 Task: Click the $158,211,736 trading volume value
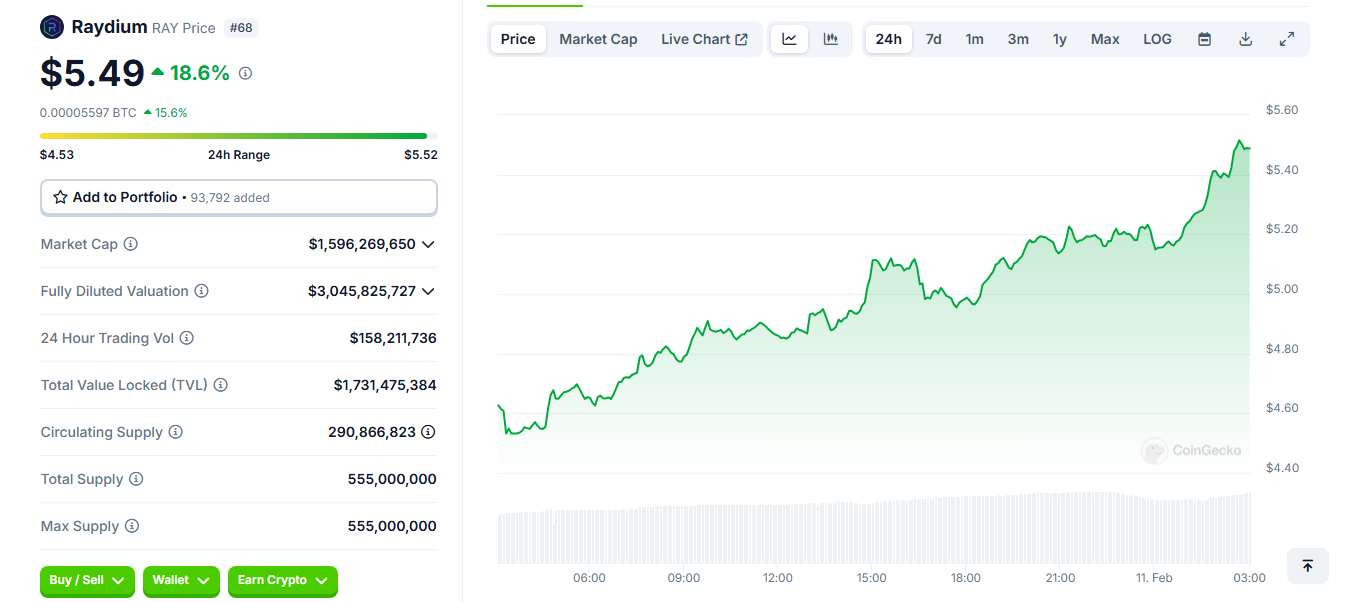click(393, 338)
